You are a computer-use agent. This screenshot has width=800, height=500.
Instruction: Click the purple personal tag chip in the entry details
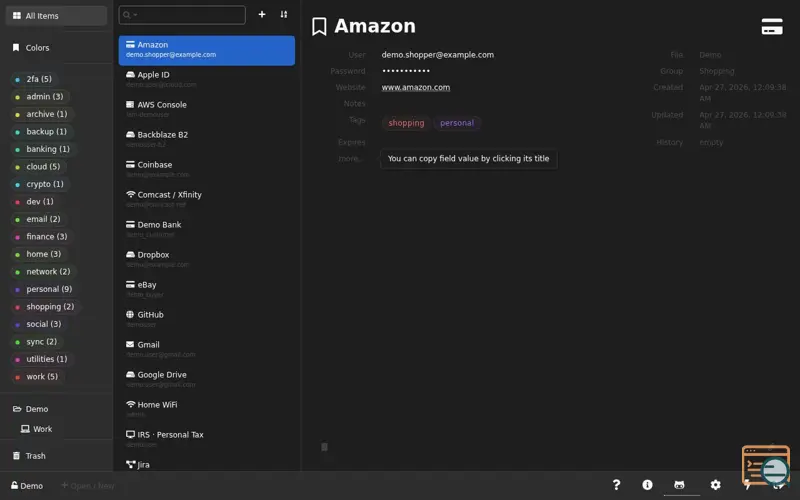pyautogui.click(x=457, y=123)
